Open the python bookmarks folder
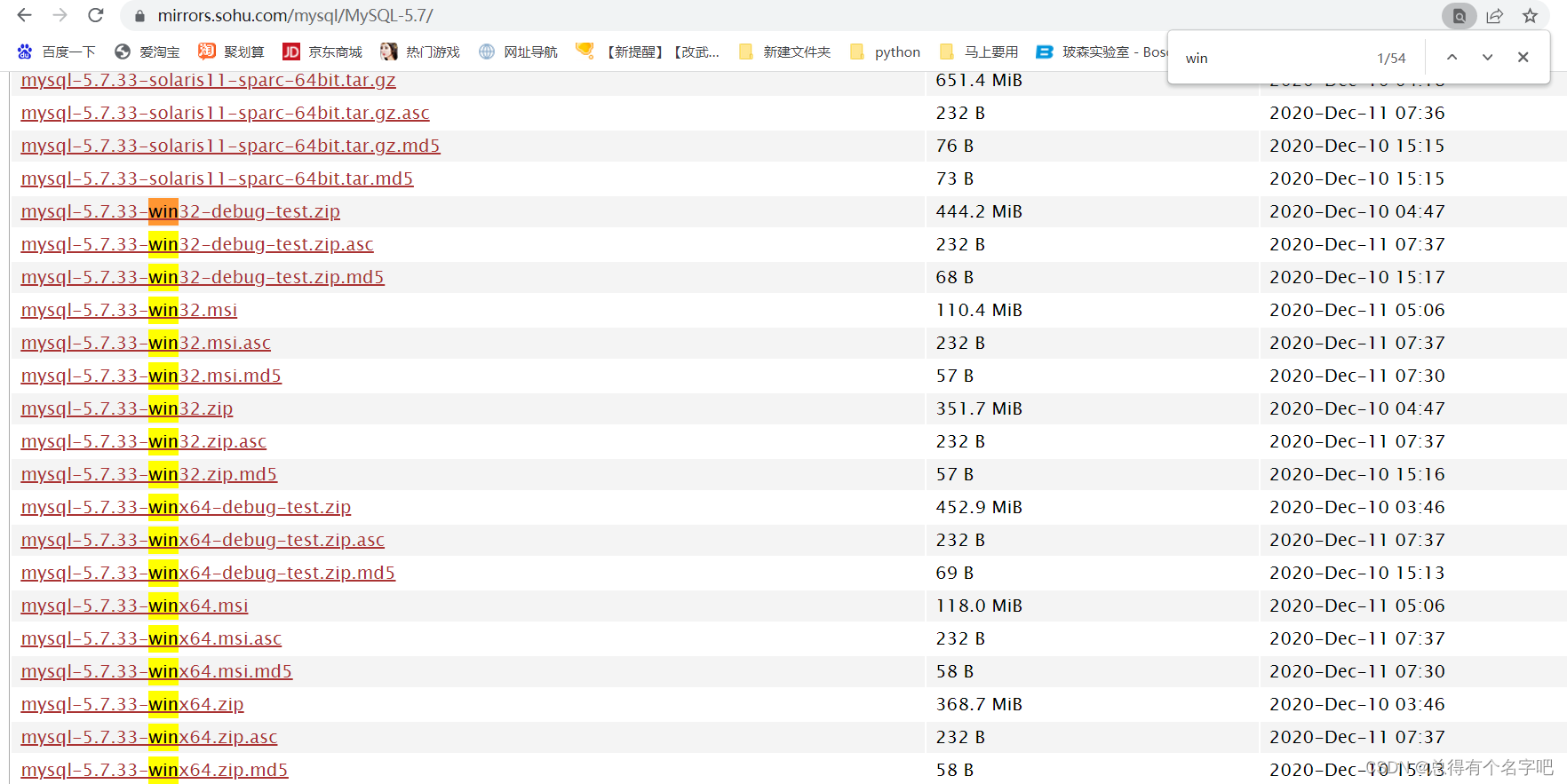 click(x=885, y=52)
